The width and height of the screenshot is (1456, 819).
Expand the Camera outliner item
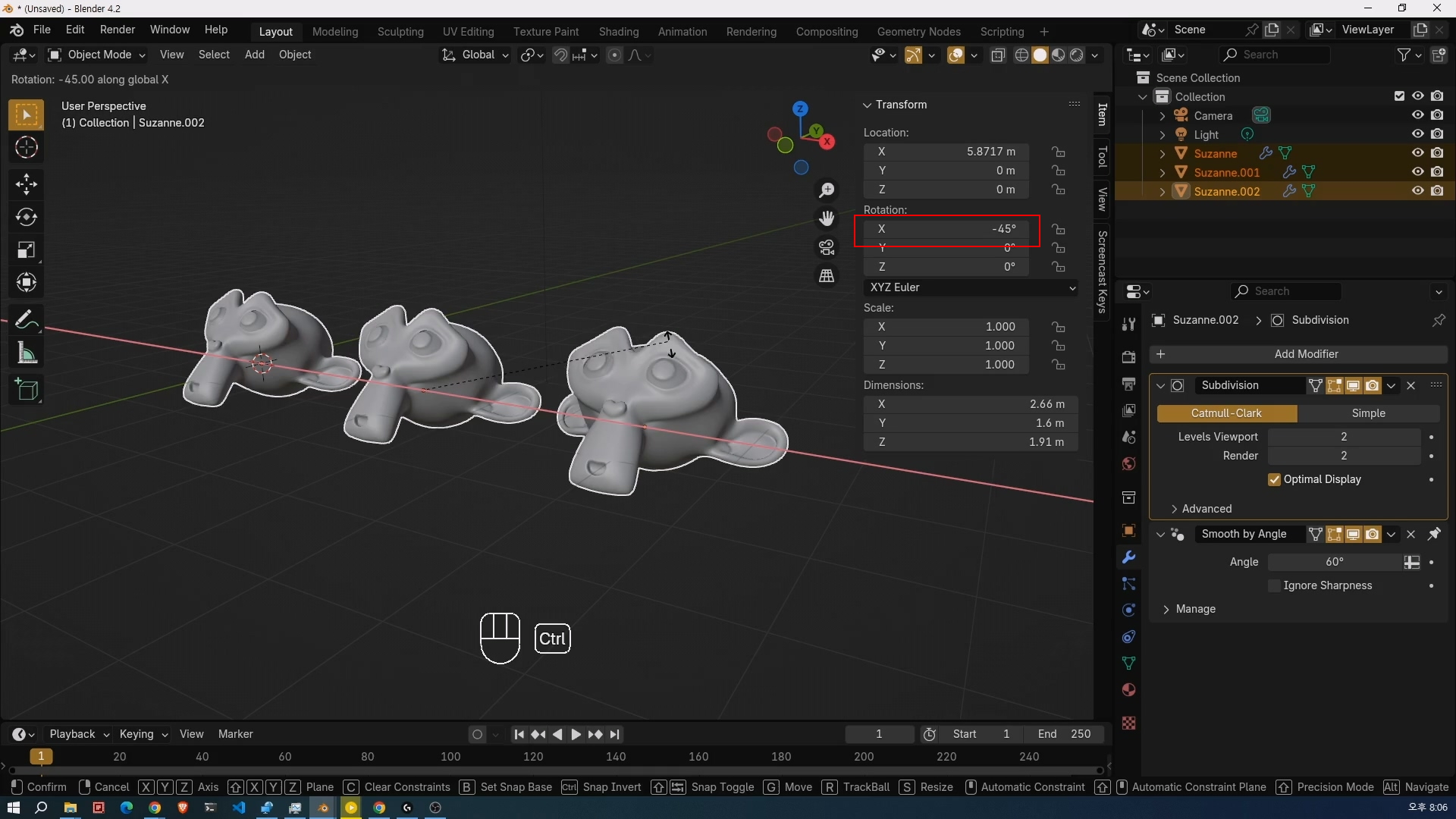[1163, 116]
